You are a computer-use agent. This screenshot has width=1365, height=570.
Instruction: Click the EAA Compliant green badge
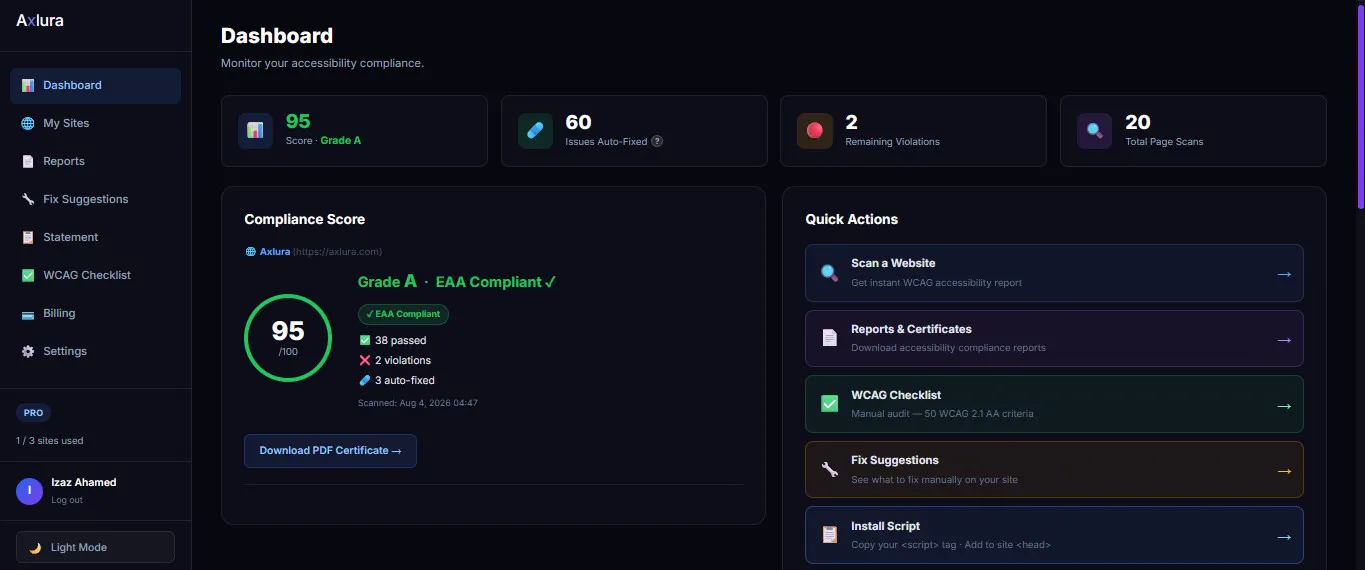(x=404, y=314)
